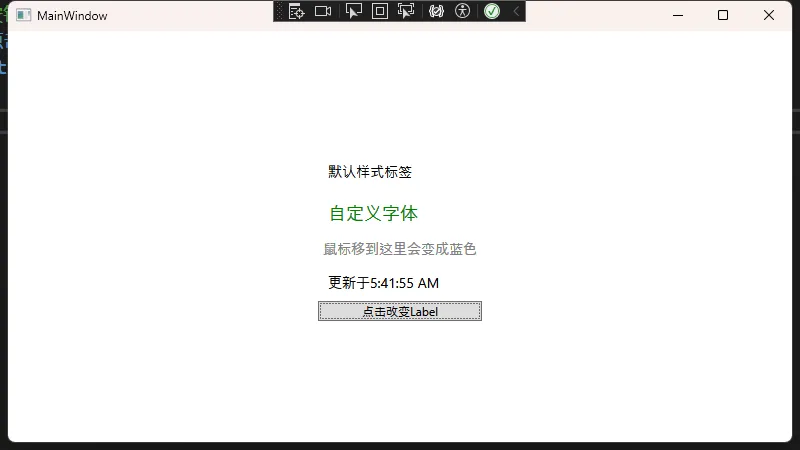Click the MainWindow app icon in title bar
The width and height of the screenshot is (800, 450).
(23, 15)
